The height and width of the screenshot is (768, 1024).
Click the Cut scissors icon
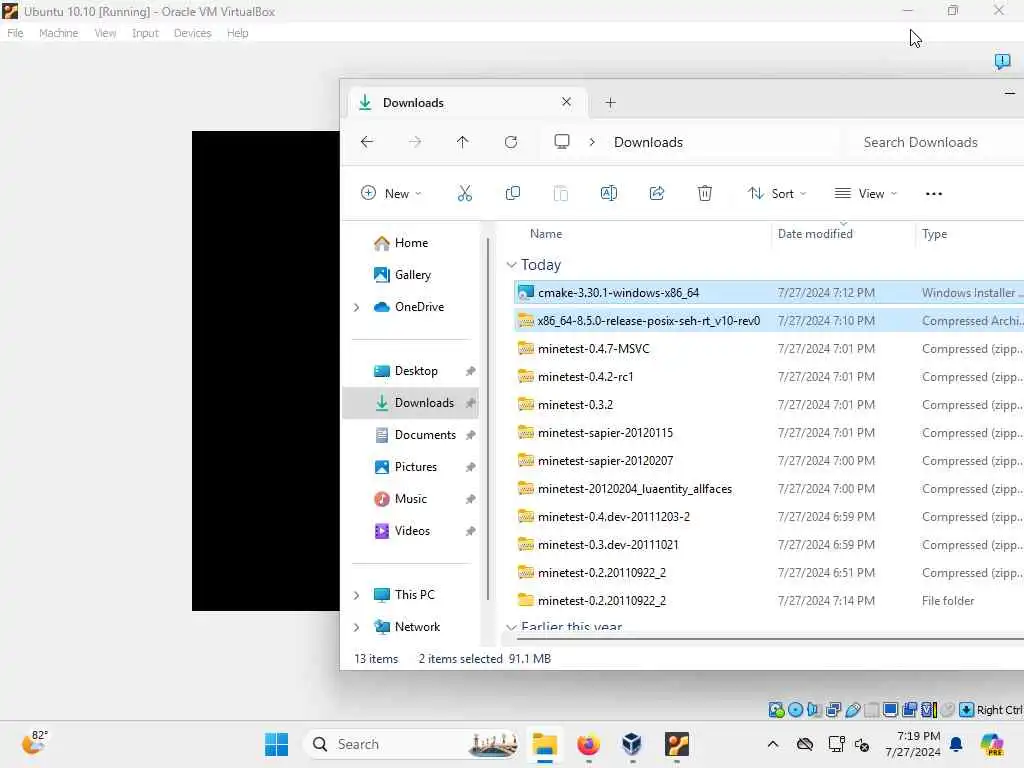pos(464,193)
